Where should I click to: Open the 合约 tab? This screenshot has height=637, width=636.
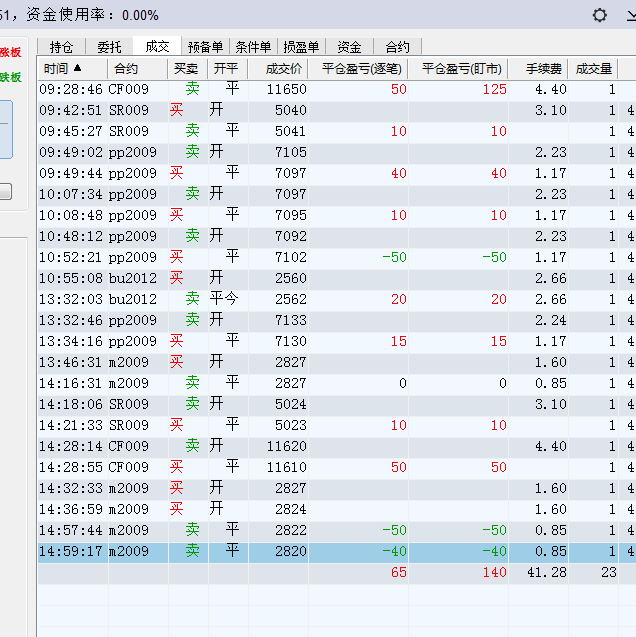coord(397,47)
